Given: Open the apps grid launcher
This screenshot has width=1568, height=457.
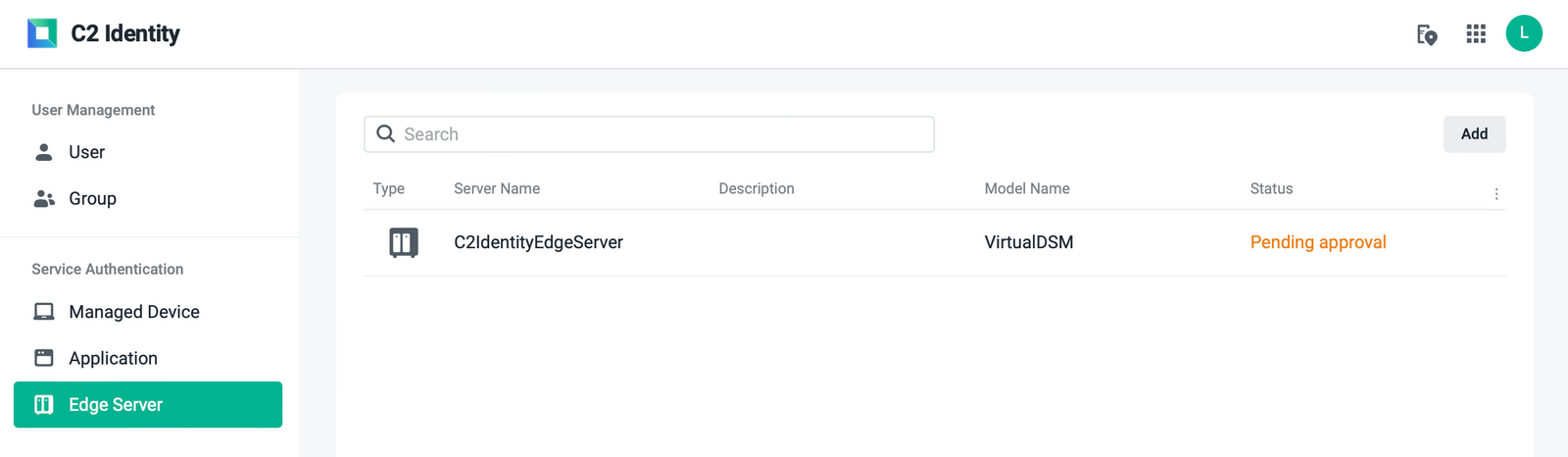Looking at the screenshot, I should pos(1476,33).
